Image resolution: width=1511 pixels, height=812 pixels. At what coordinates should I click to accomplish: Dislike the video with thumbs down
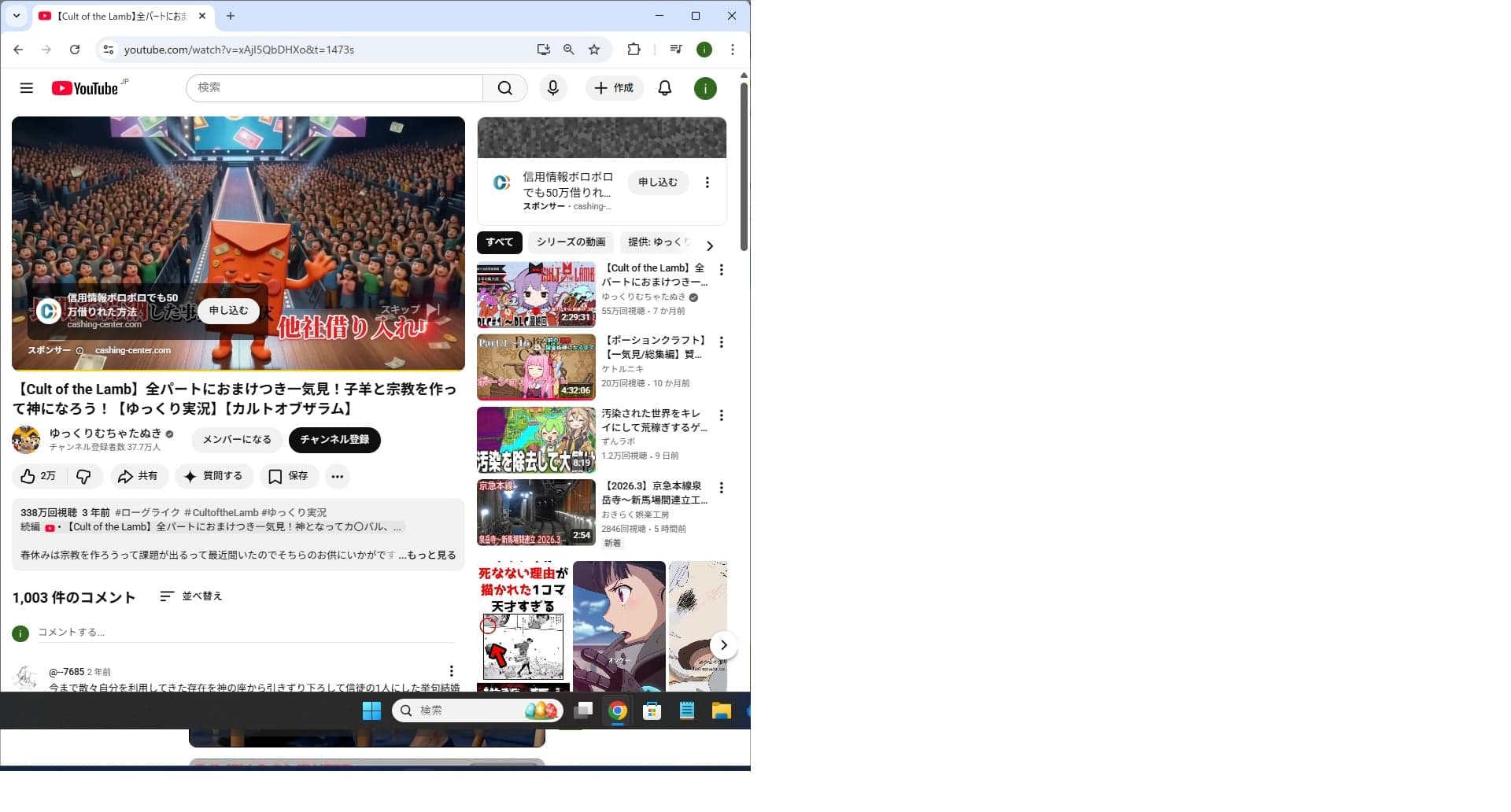tap(84, 476)
